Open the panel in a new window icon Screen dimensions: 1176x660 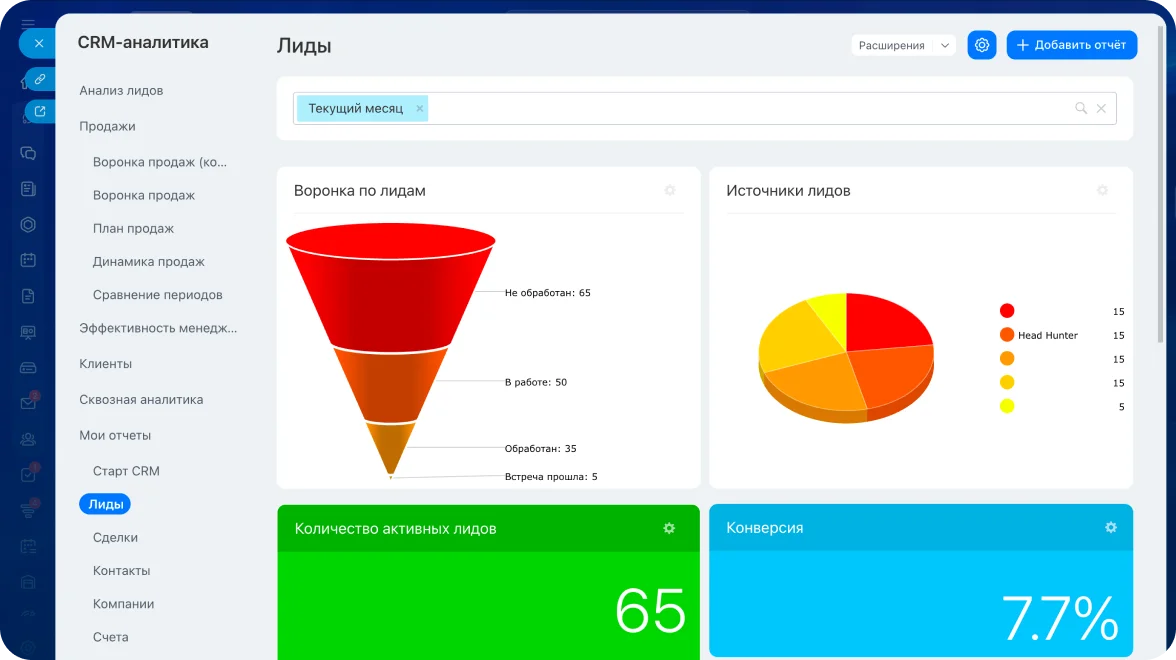point(40,112)
